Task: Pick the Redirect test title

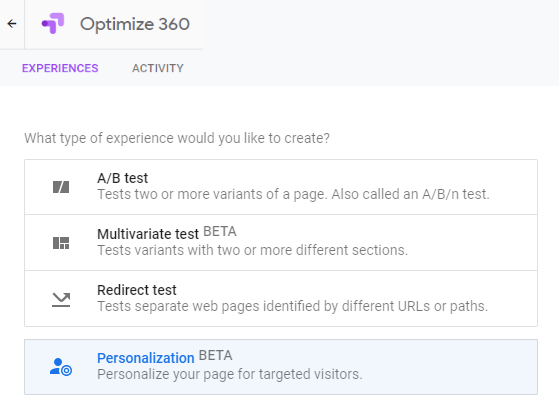Action: 137,290
